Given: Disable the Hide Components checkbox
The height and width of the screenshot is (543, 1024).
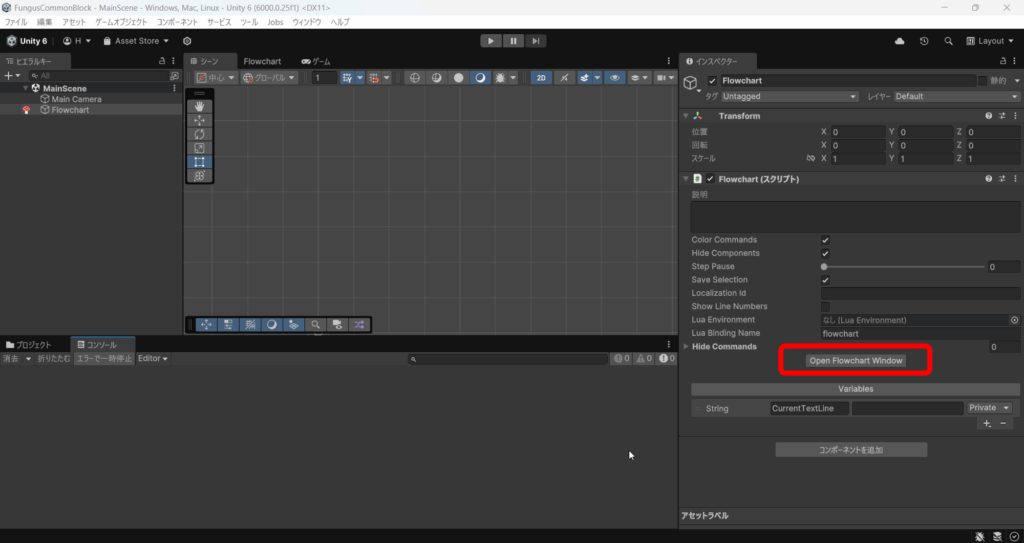Looking at the screenshot, I should [825, 253].
